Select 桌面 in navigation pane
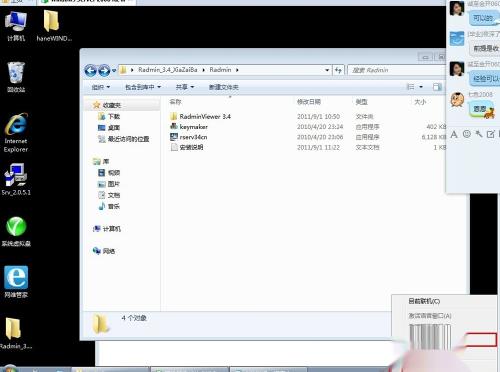The width and height of the screenshot is (500, 372). 109,128
